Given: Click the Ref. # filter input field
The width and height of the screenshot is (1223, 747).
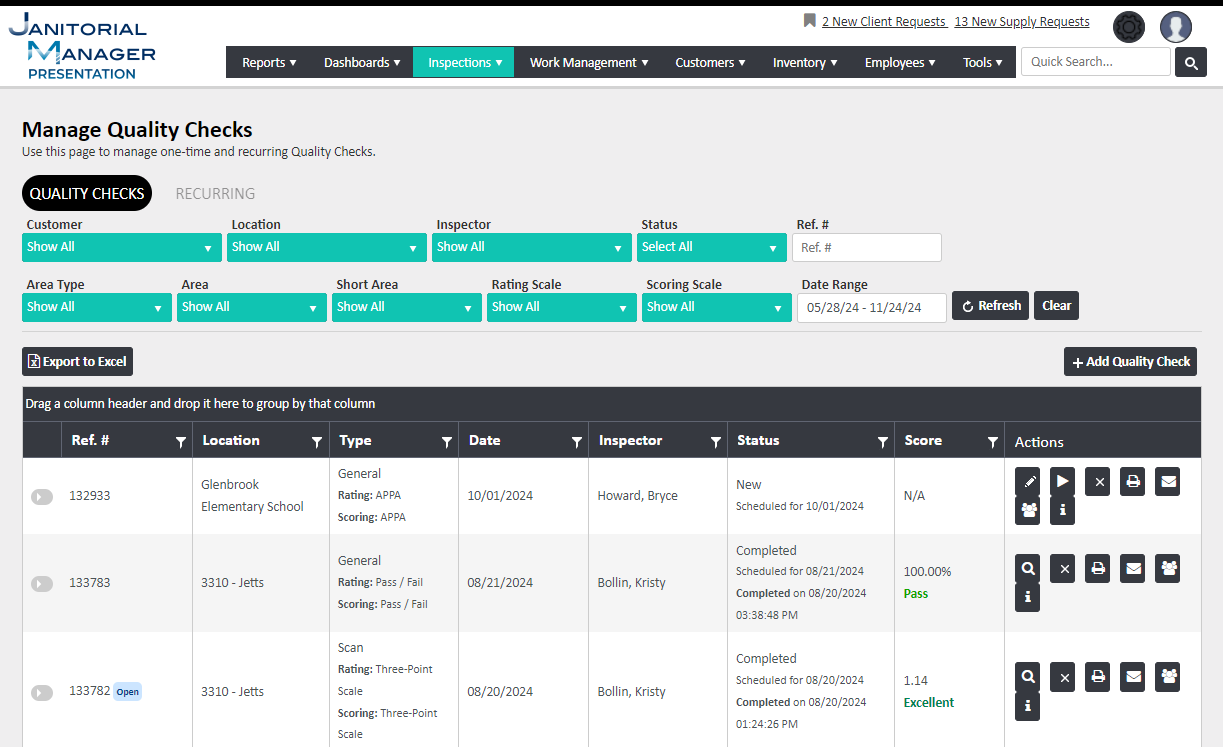Looking at the screenshot, I should point(866,247).
